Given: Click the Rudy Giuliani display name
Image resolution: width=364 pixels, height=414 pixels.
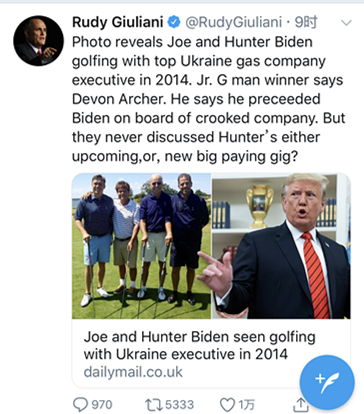Looking at the screenshot, I should (x=118, y=22).
